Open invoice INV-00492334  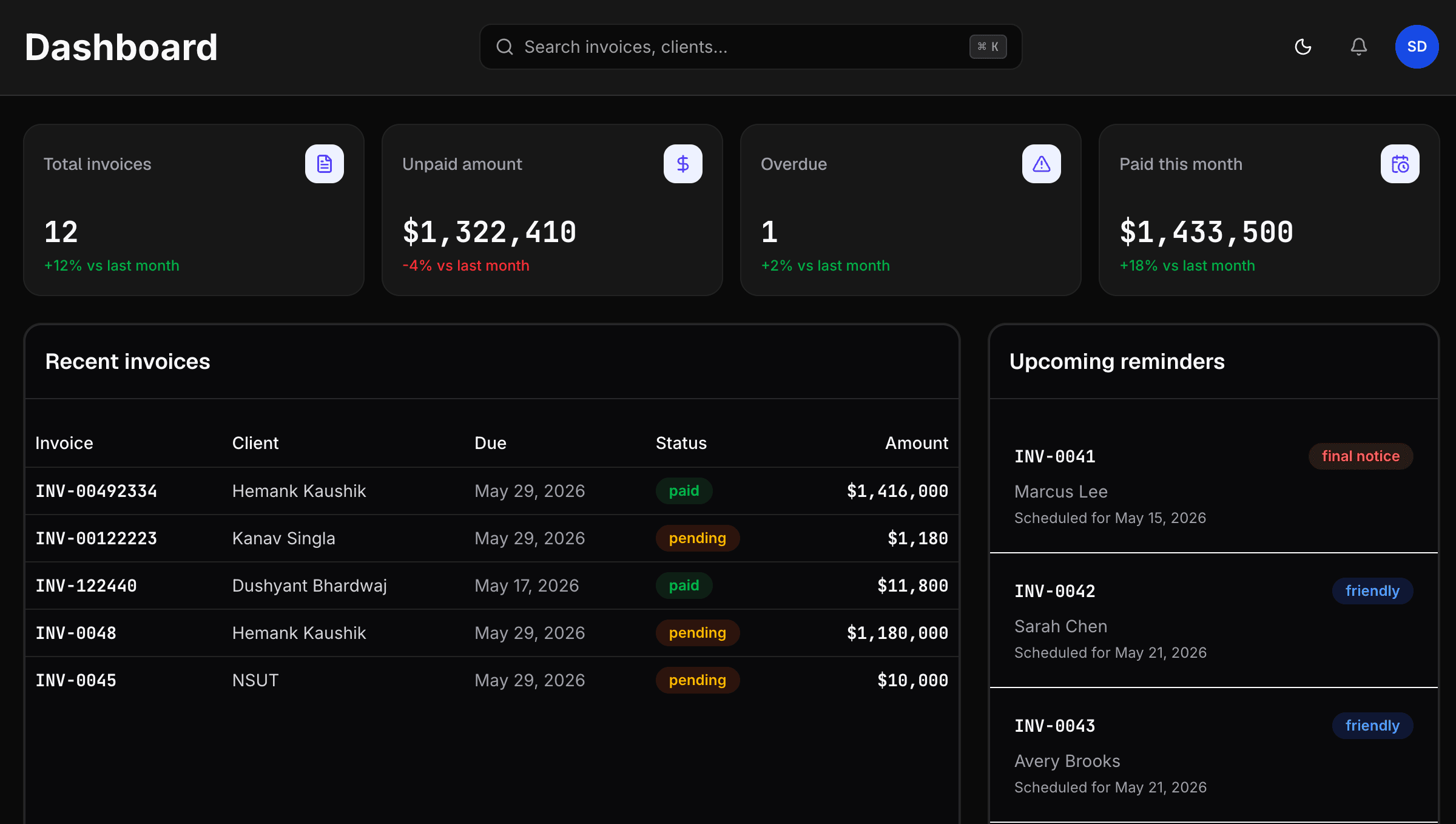click(96, 491)
